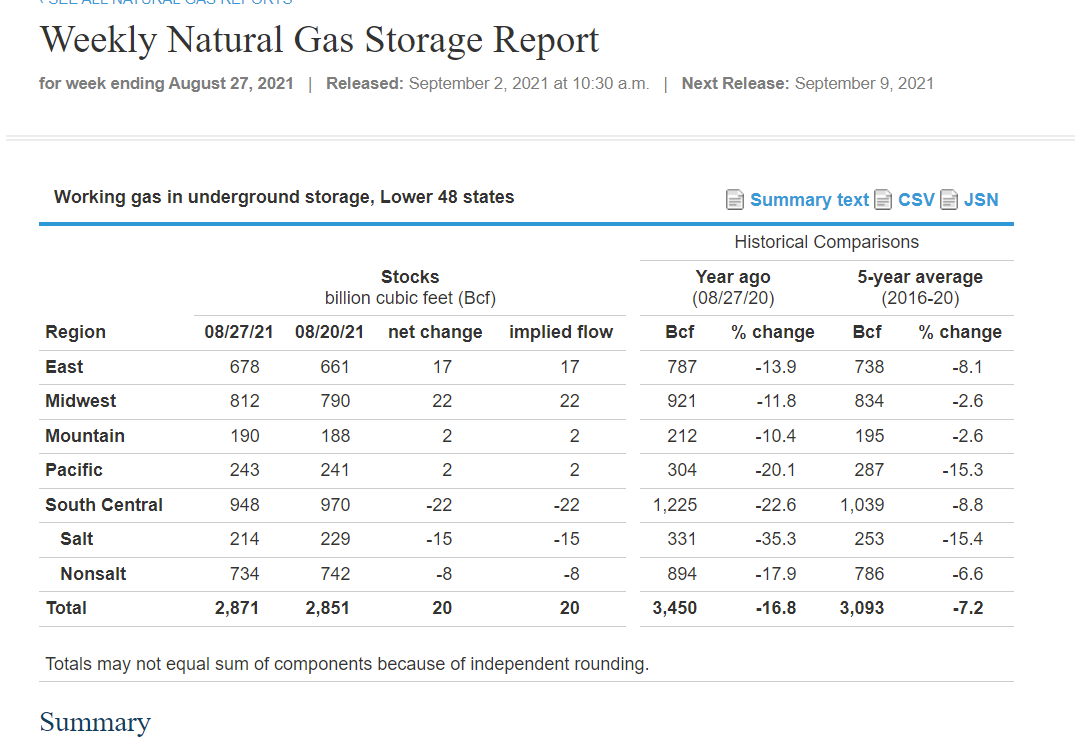Click the South Central row label

coord(104,505)
